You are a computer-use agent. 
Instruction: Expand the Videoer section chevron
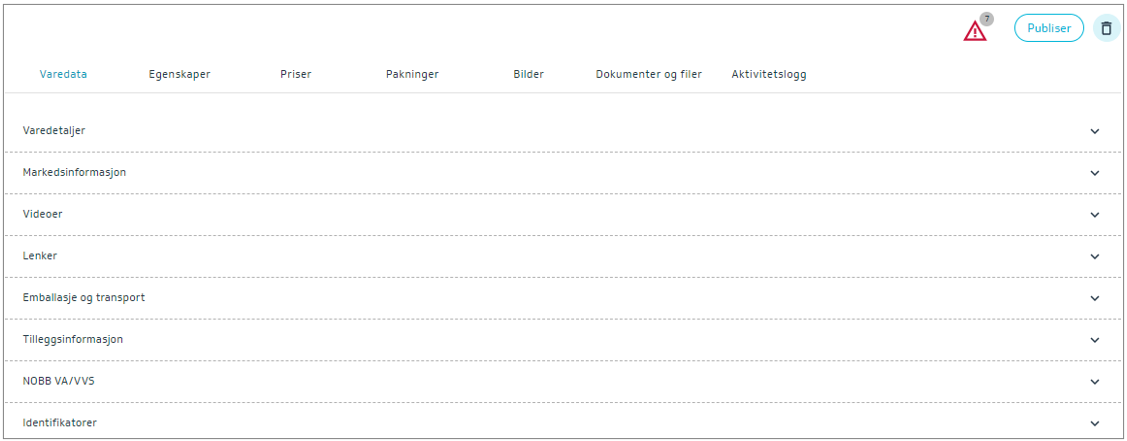coord(1095,214)
